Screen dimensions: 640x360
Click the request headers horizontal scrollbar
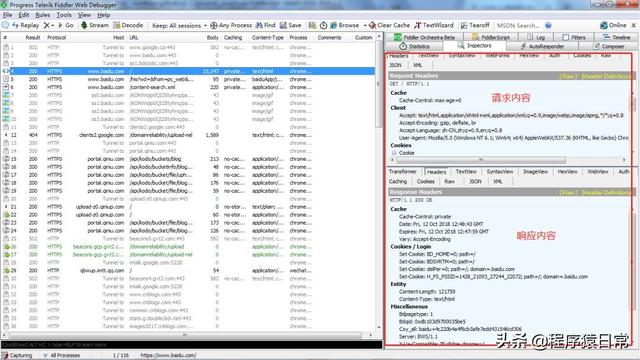(481, 160)
